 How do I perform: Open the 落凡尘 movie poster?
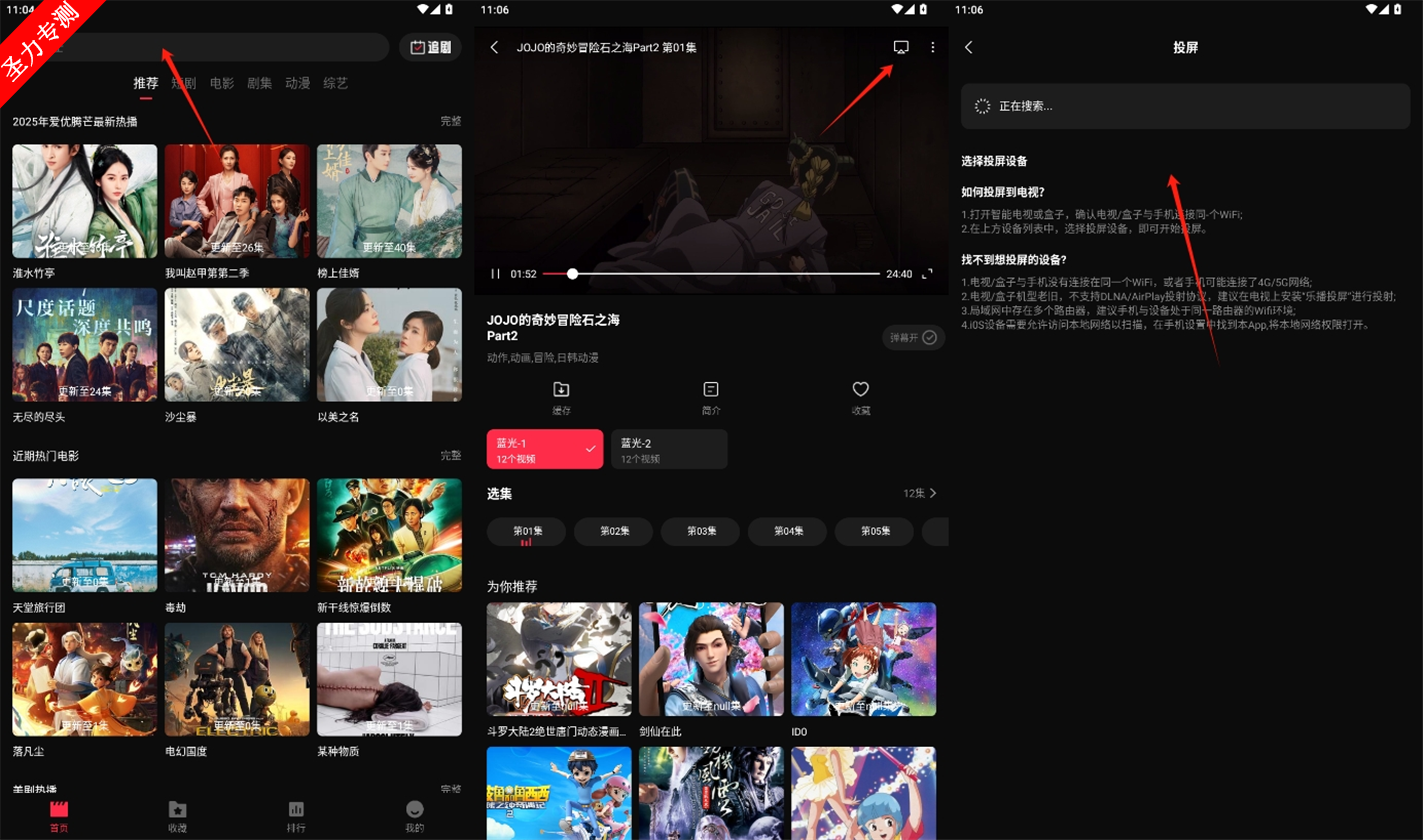pyautogui.click(x=85, y=679)
